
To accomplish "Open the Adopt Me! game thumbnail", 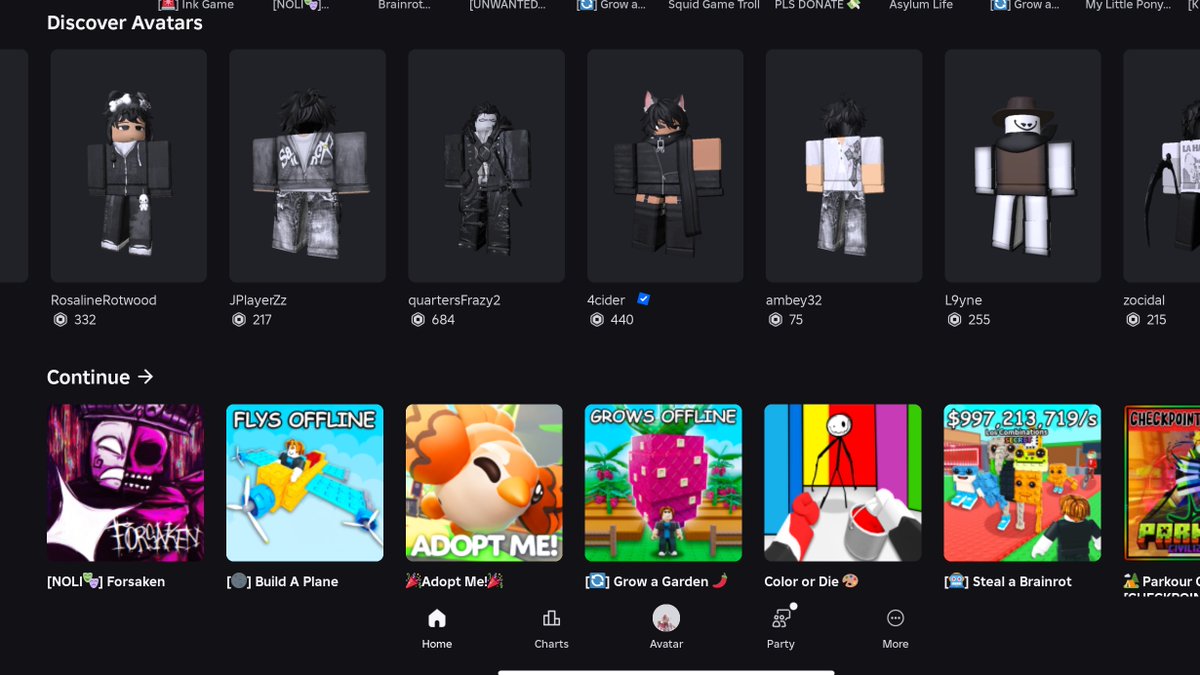I will click(x=484, y=482).
